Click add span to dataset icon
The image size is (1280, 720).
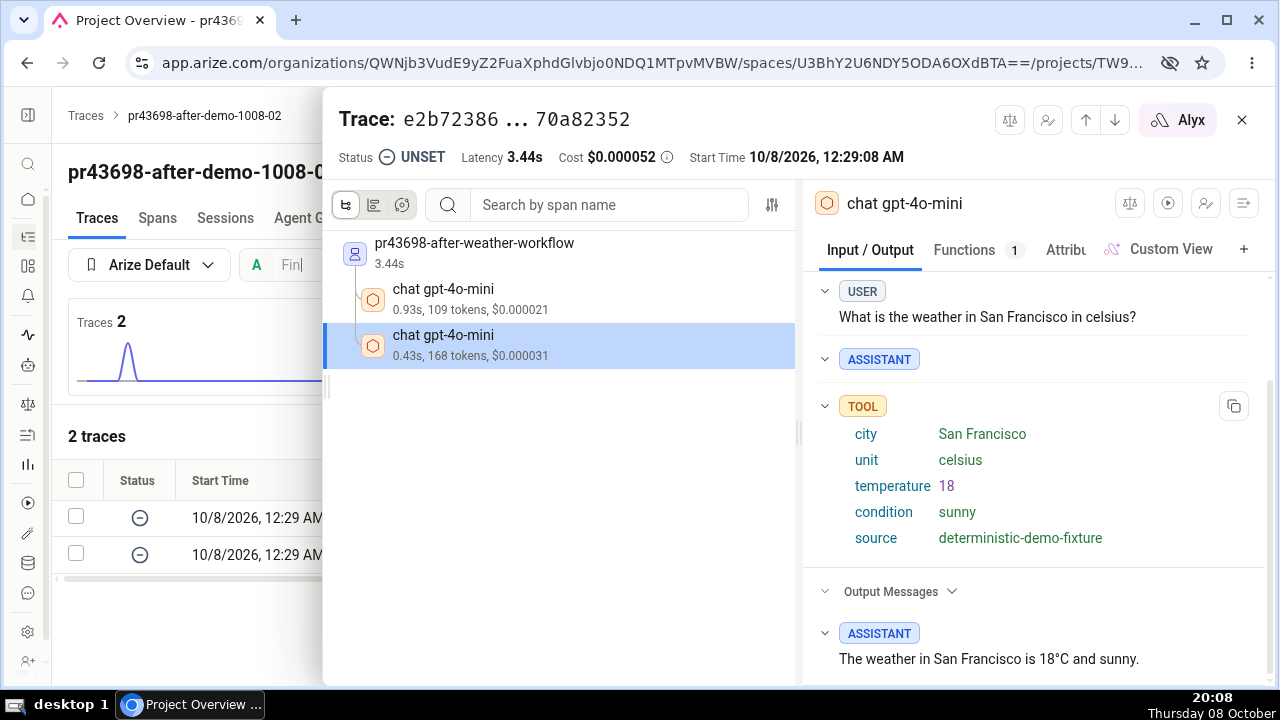point(1244,203)
